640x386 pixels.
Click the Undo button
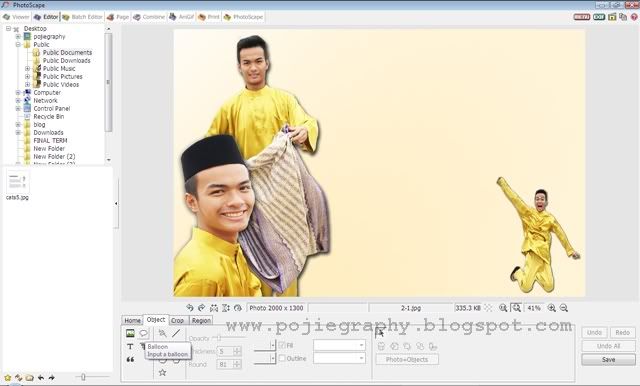tap(594, 333)
